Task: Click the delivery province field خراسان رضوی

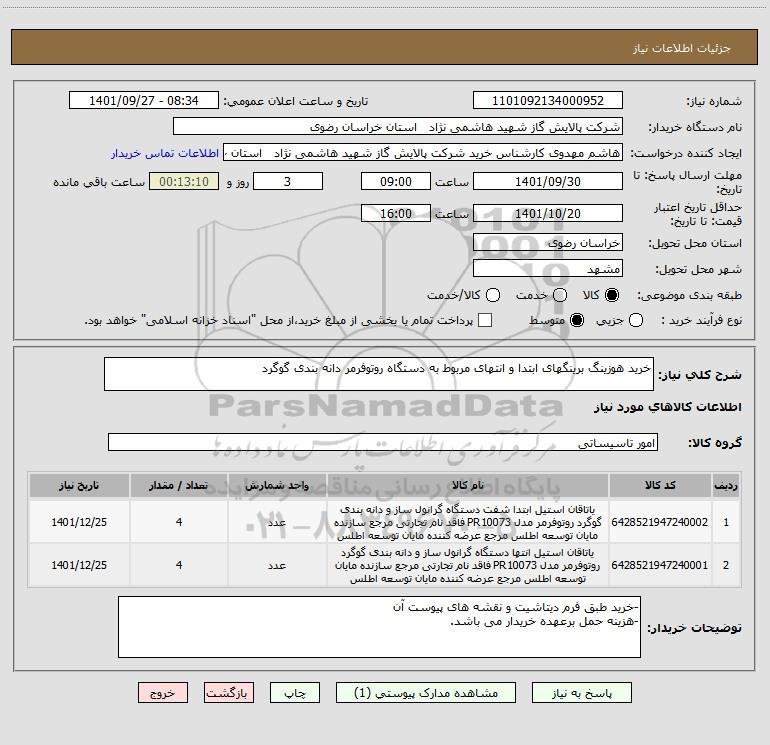Action: point(548,243)
